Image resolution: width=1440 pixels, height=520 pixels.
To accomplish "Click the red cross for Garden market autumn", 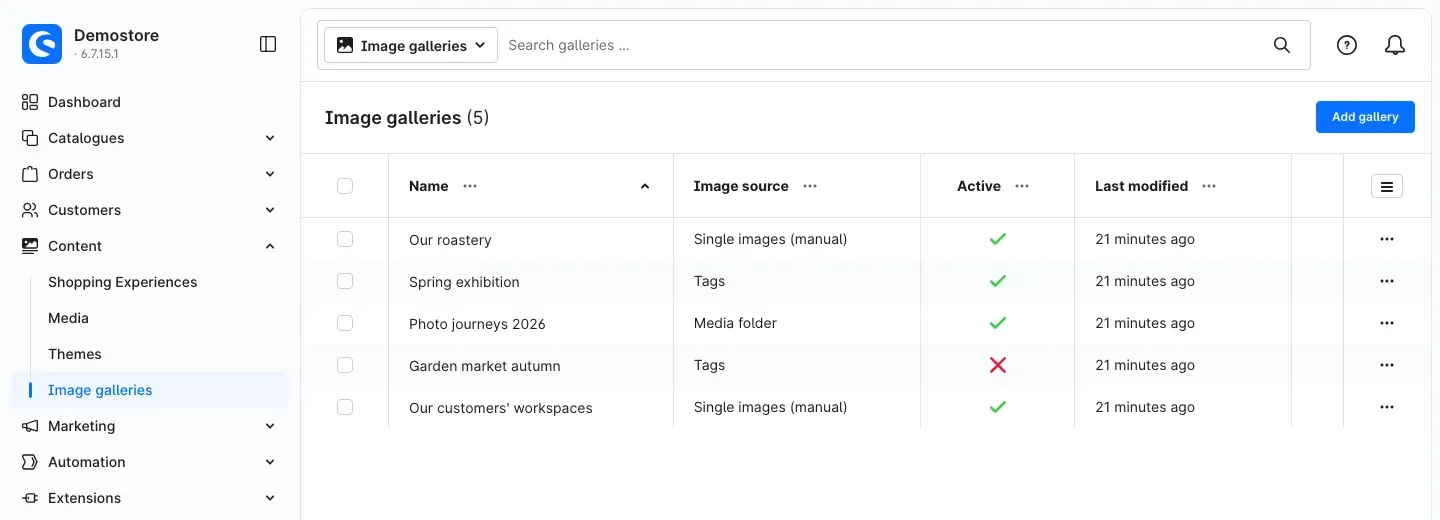I will click(998, 365).
